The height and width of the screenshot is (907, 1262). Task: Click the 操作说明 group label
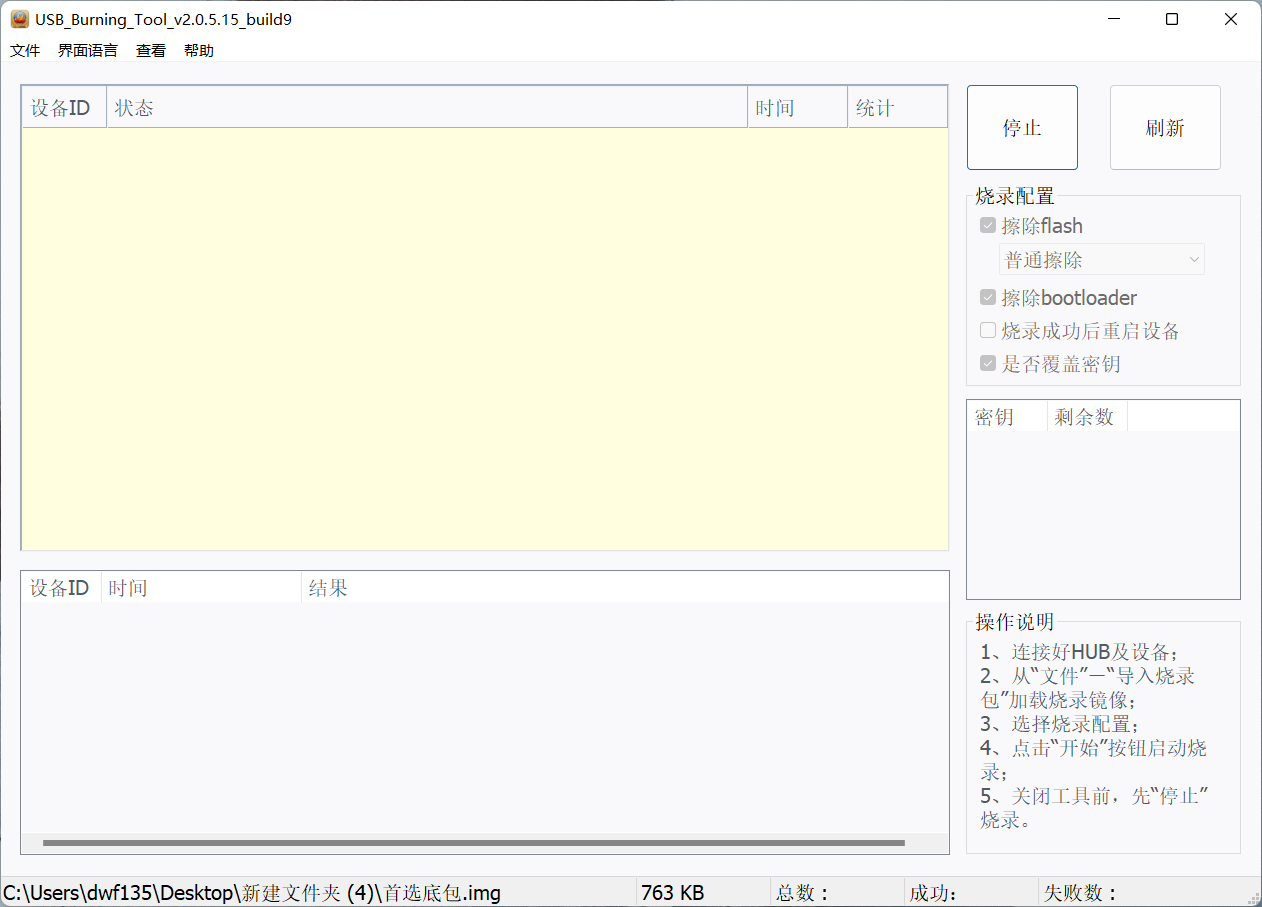[1015, 622]
